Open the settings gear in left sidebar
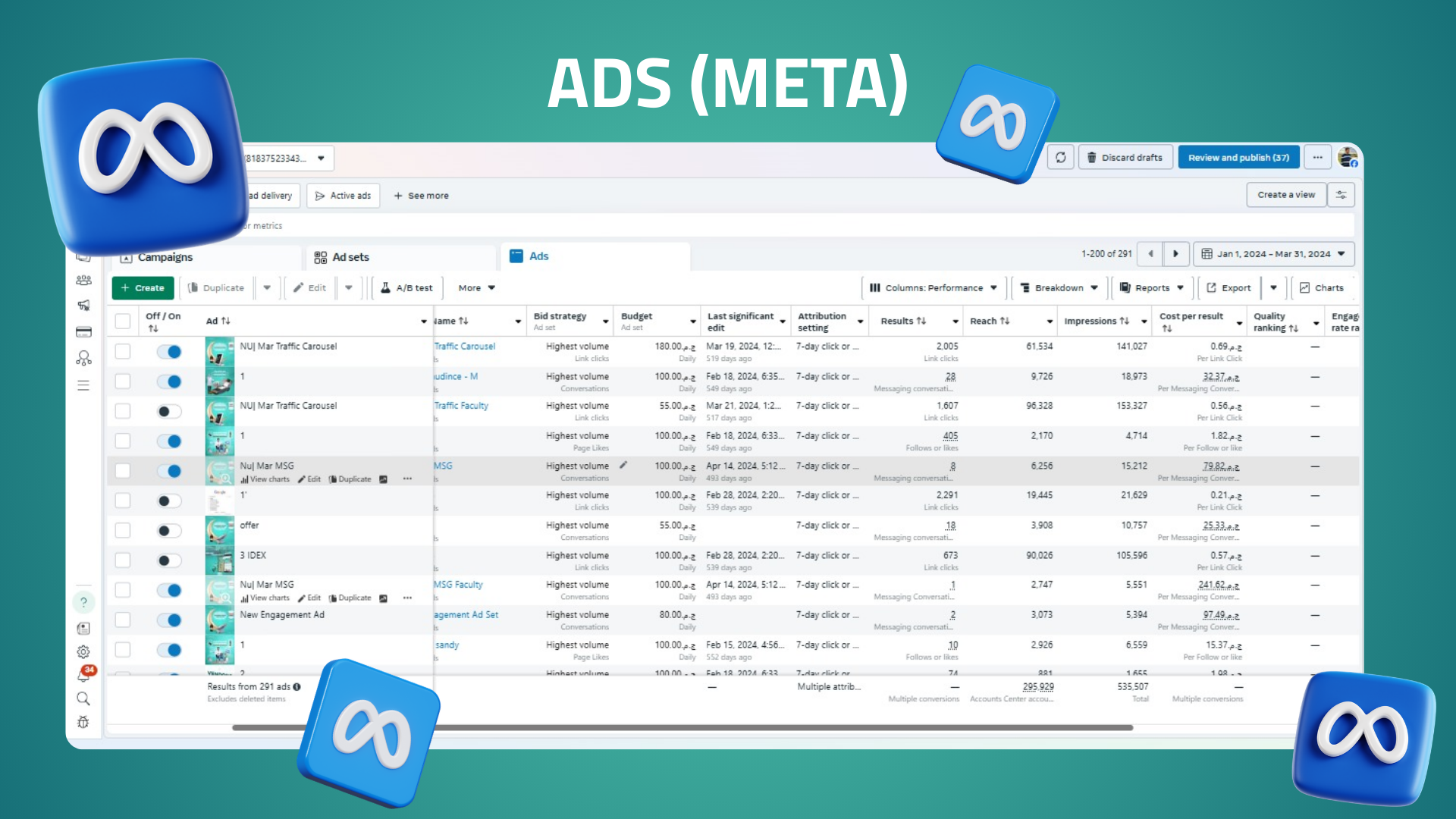 pos(83,651)
